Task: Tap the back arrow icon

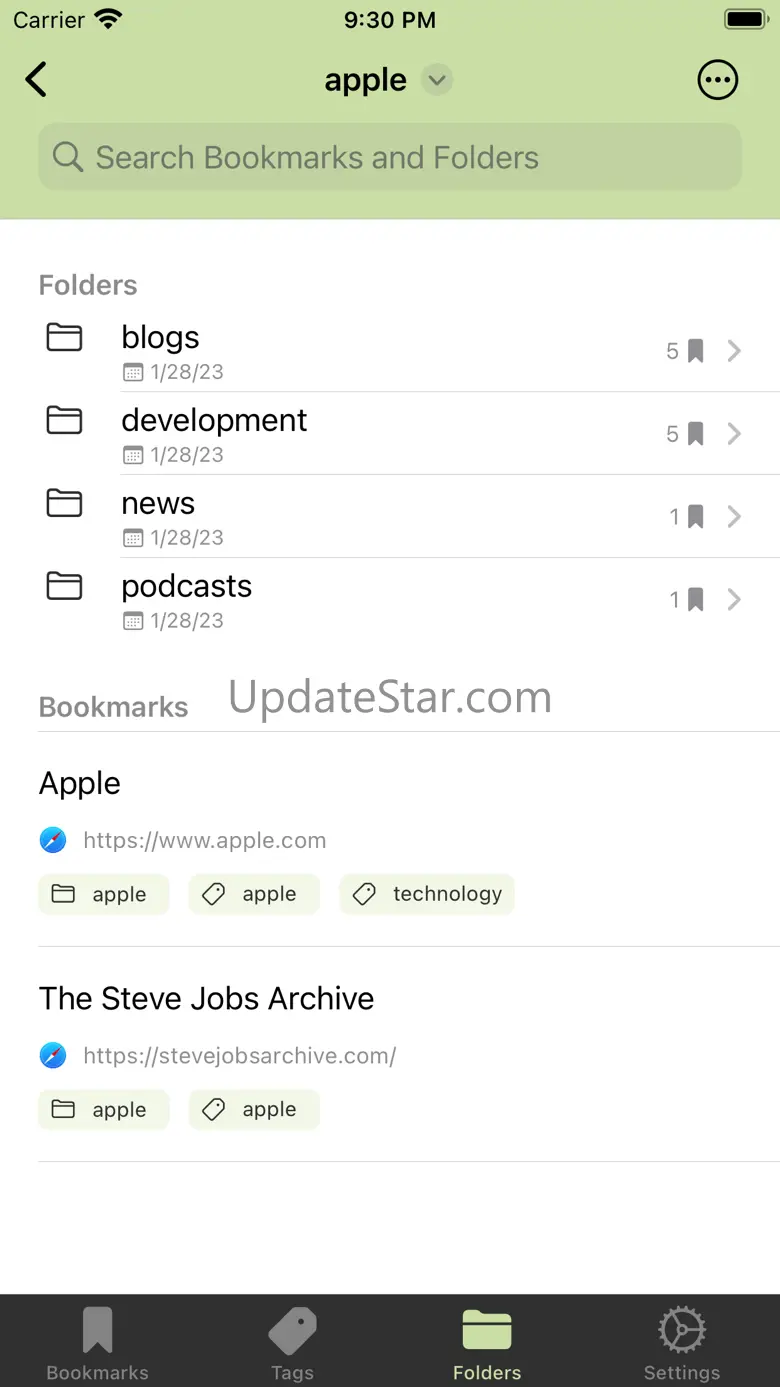Action: 36,80
